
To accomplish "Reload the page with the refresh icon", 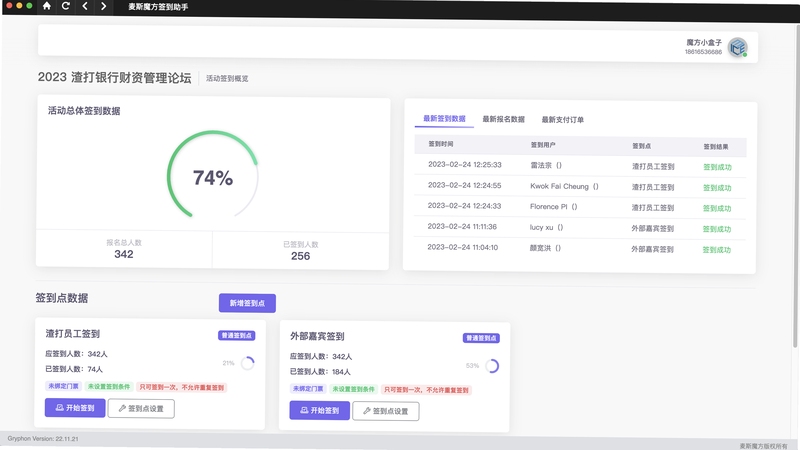I will point(65,6).
